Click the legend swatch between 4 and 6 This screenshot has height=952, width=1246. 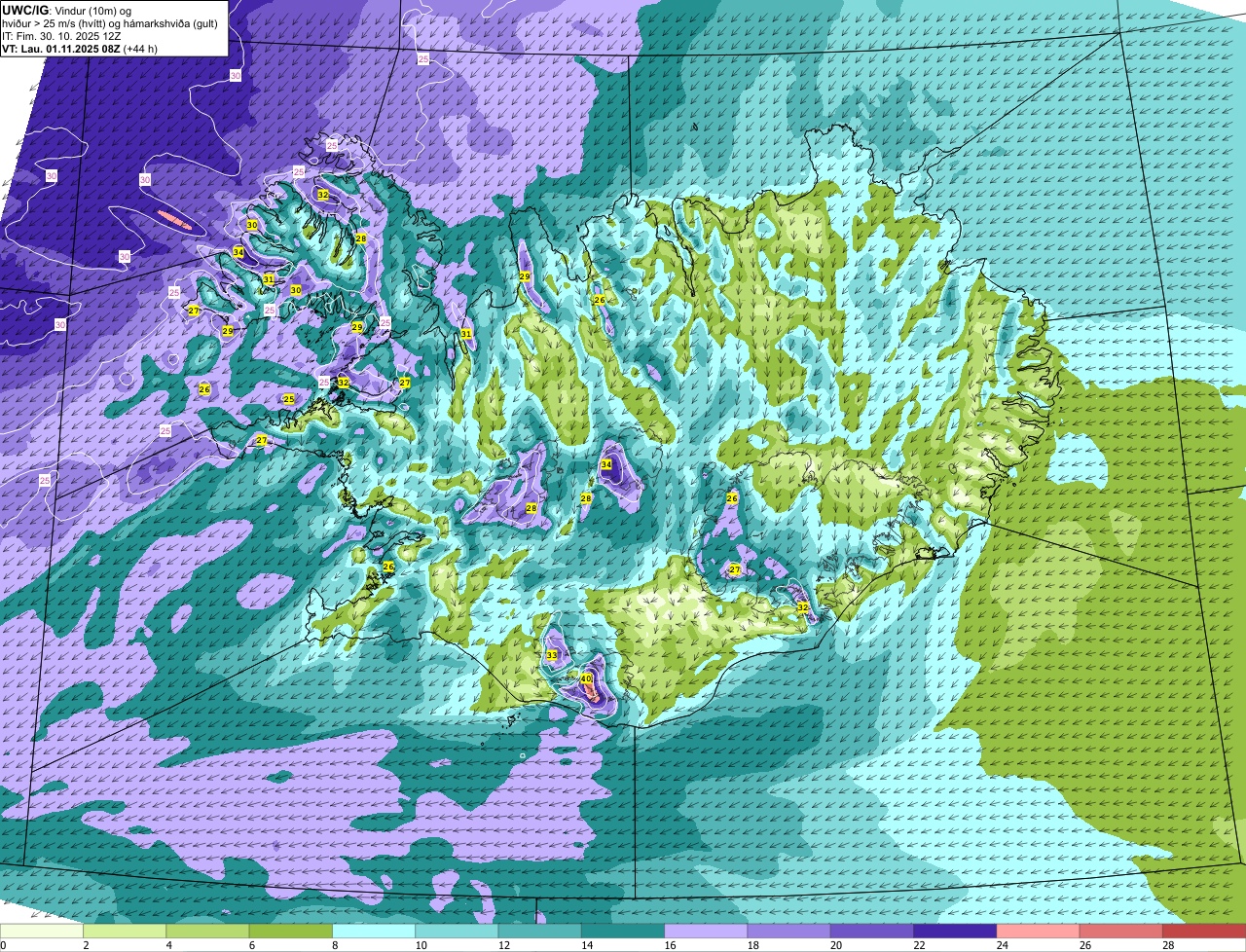(207, 932)
